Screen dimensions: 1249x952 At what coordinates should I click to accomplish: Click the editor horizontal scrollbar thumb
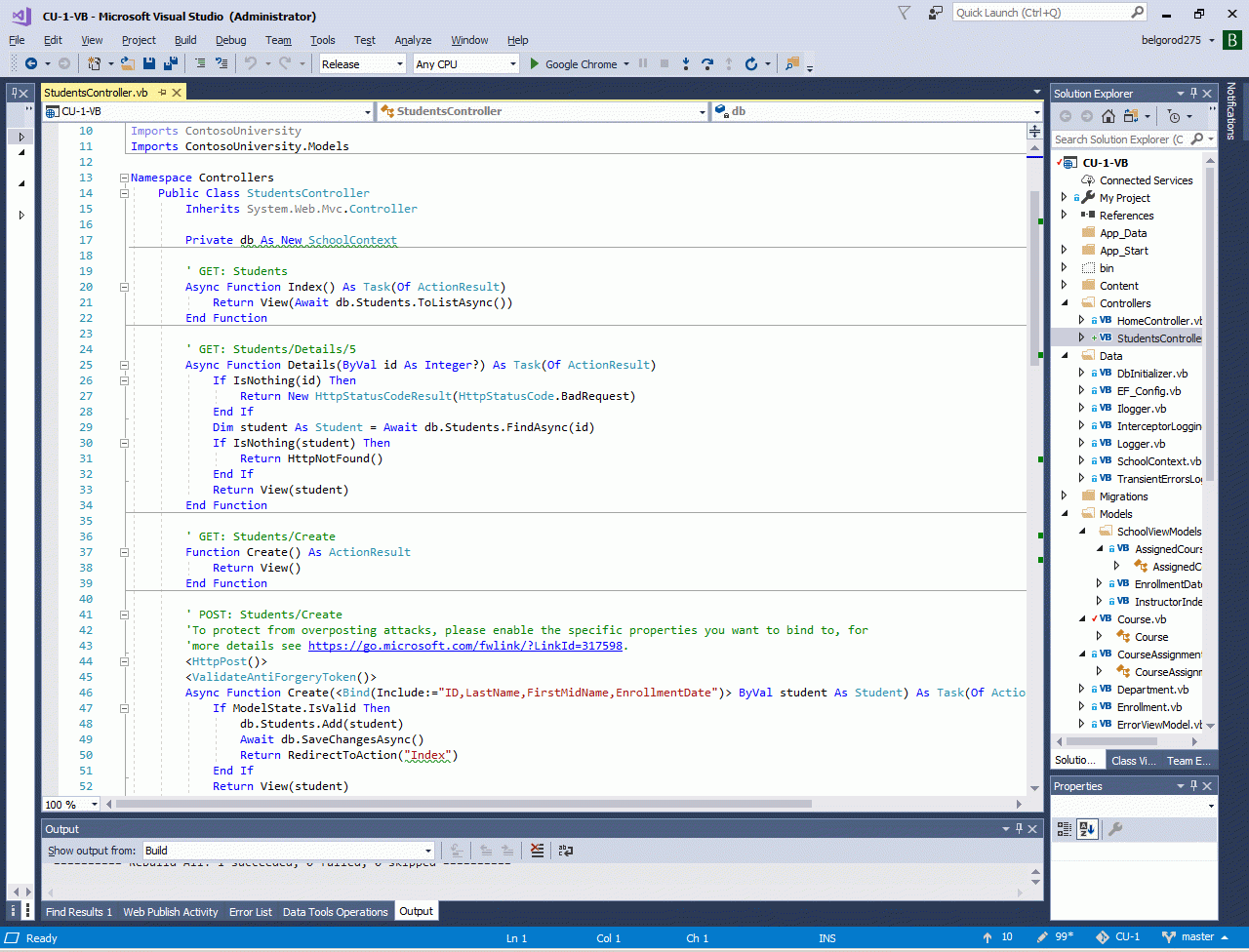(463, 805)
